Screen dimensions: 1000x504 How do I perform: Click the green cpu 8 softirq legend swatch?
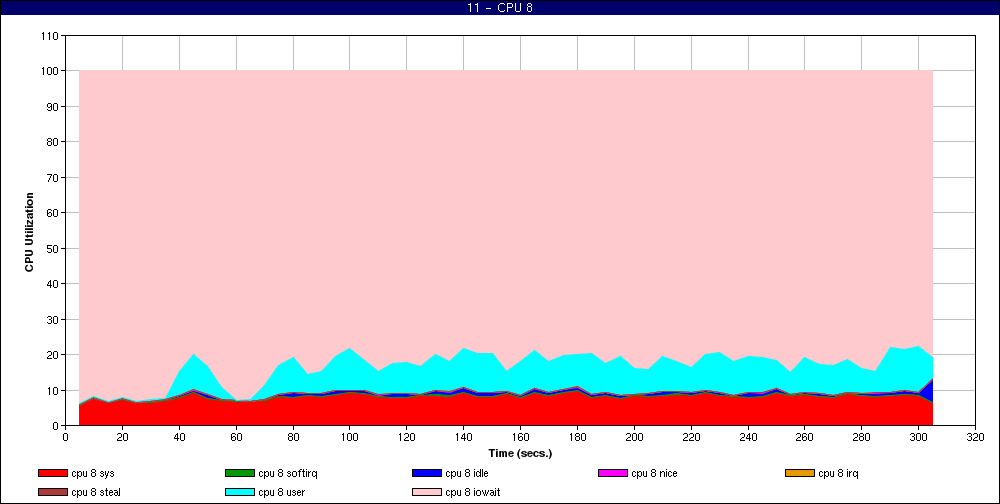coord(240,473)
